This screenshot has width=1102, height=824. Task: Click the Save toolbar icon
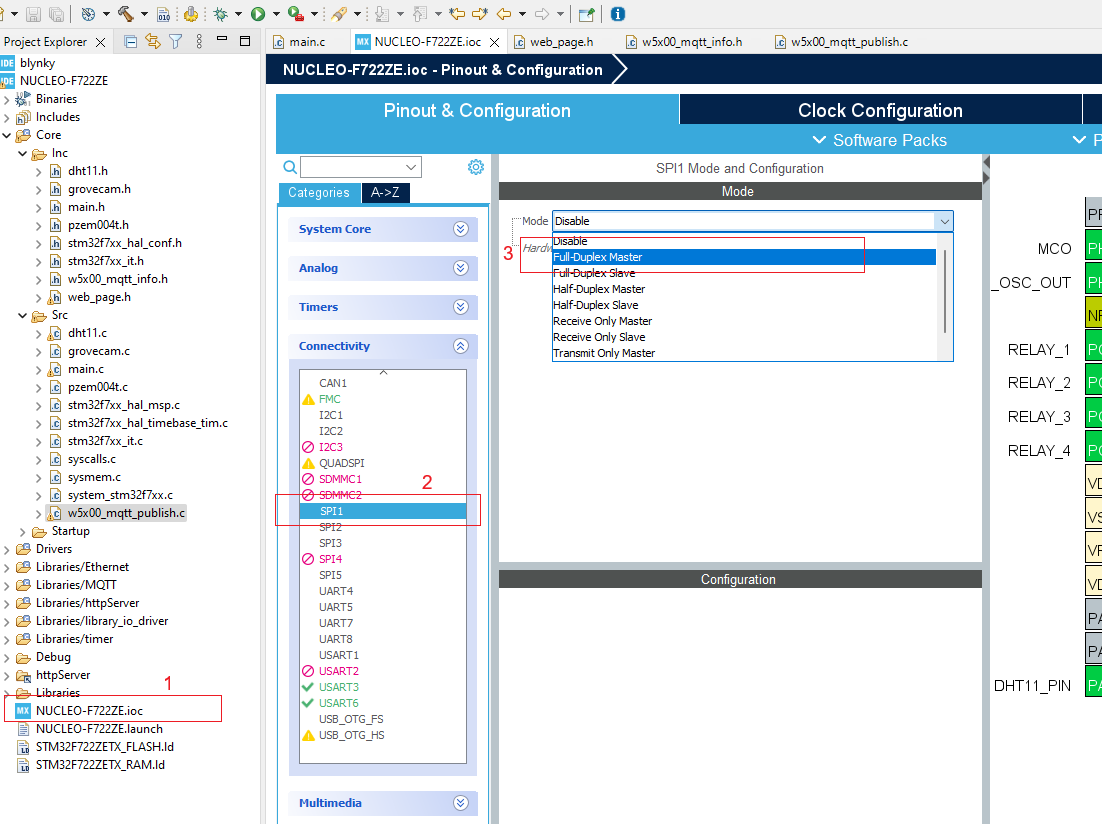click(34, 14)
